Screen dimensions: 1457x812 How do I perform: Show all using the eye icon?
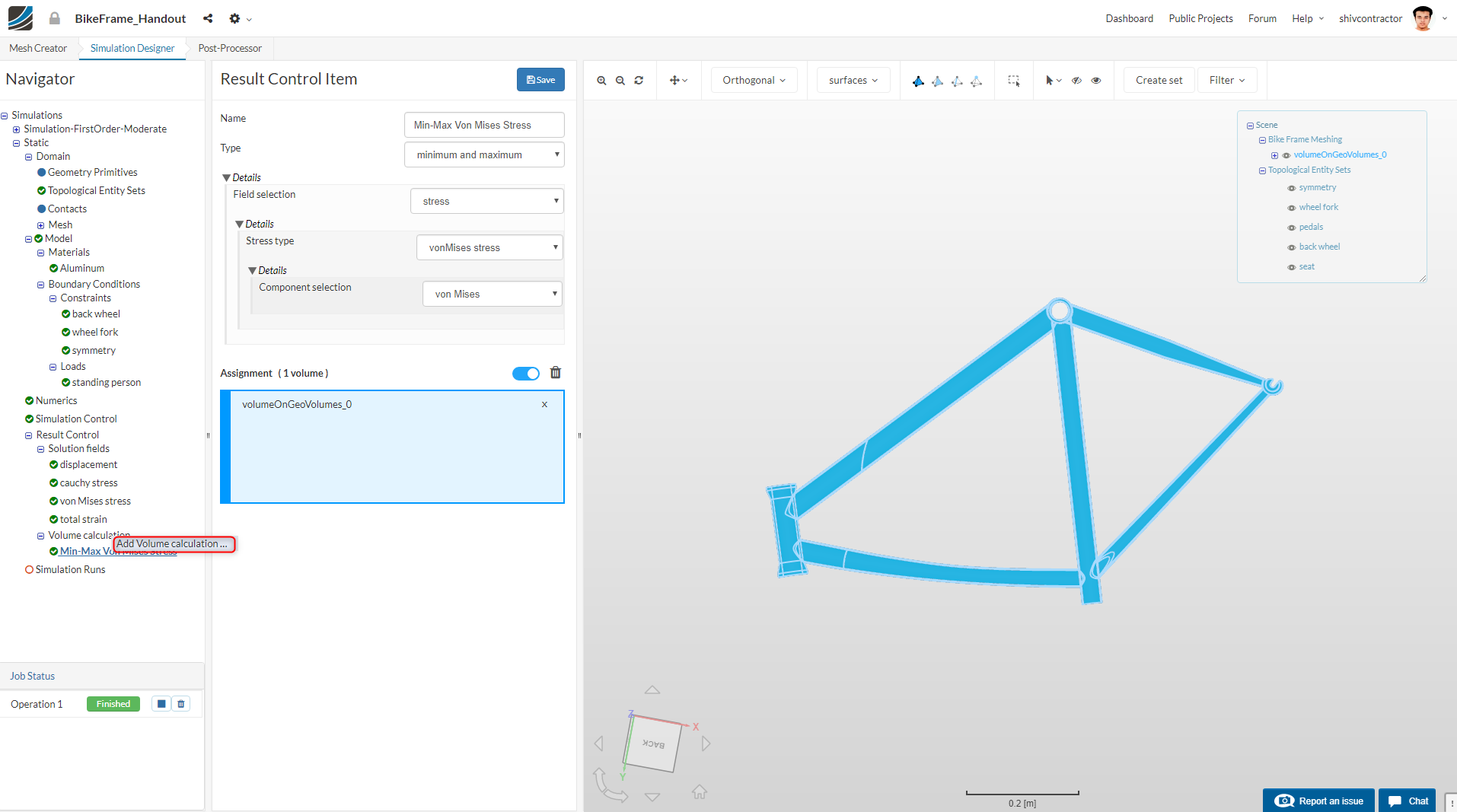tap(1096, 81)
